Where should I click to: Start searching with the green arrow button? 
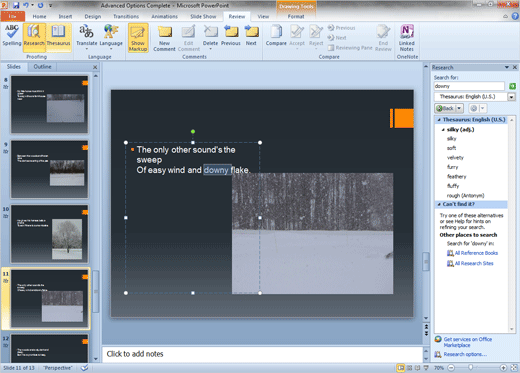(x=512, y=86)
